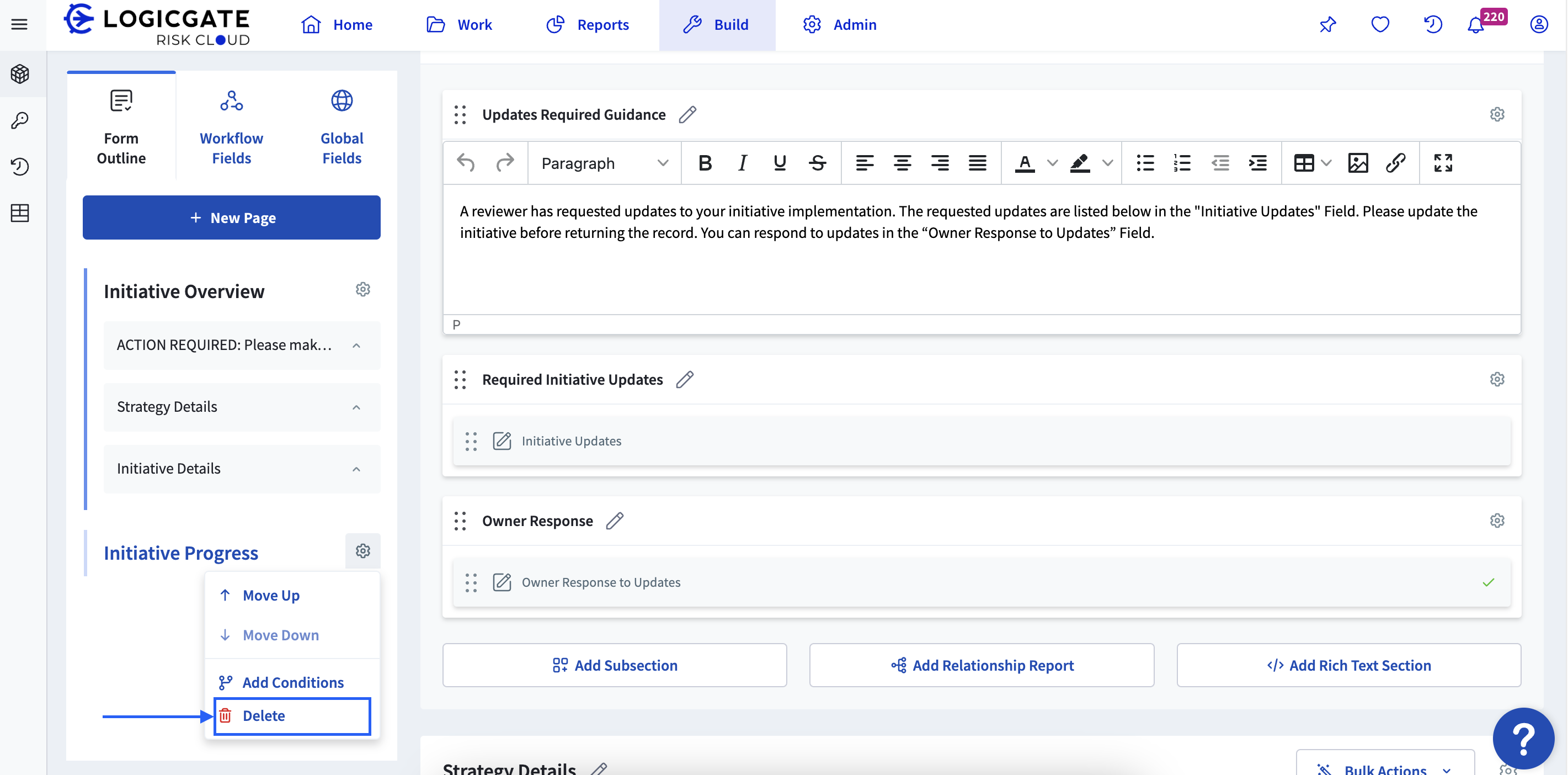Click Add Subsection button
Viewport: 1568px width, 775px height.
tap(614, 665)
